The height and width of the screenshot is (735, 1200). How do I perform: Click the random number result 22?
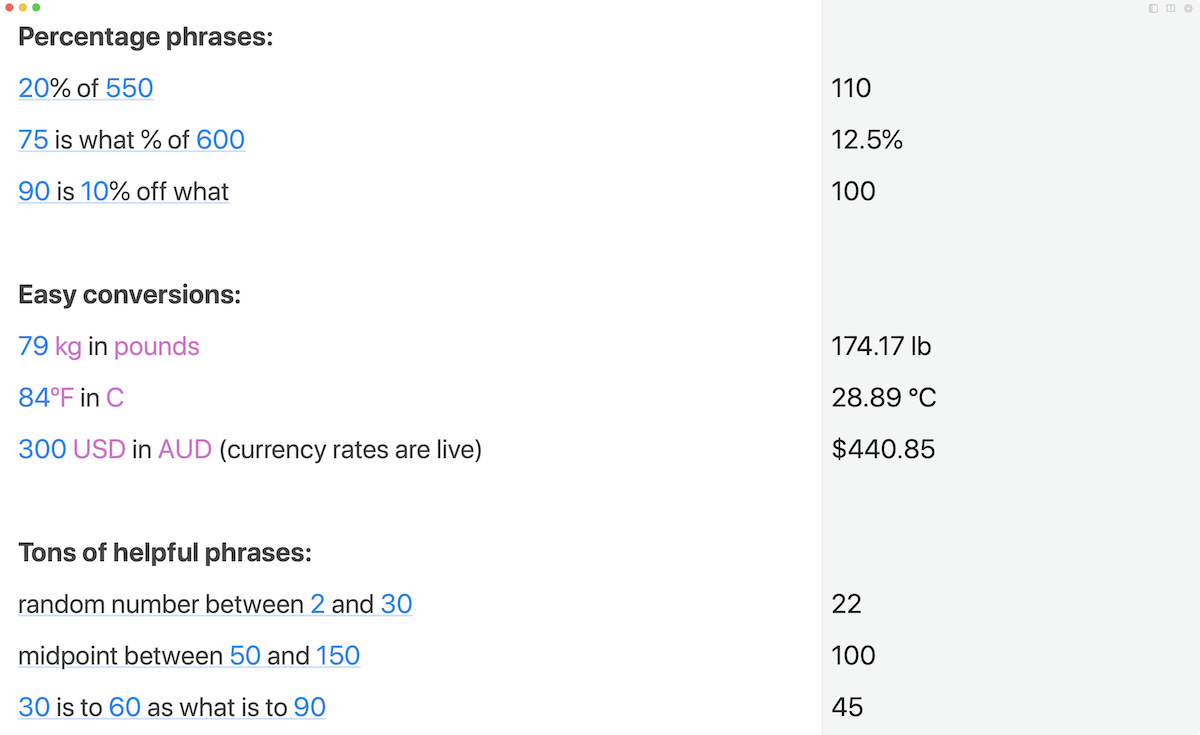click(846, 604)
